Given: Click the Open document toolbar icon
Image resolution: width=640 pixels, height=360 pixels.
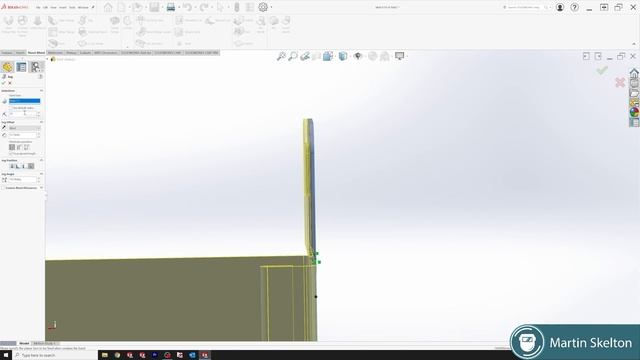Looking at the screenshot, I should click(138, 7).
